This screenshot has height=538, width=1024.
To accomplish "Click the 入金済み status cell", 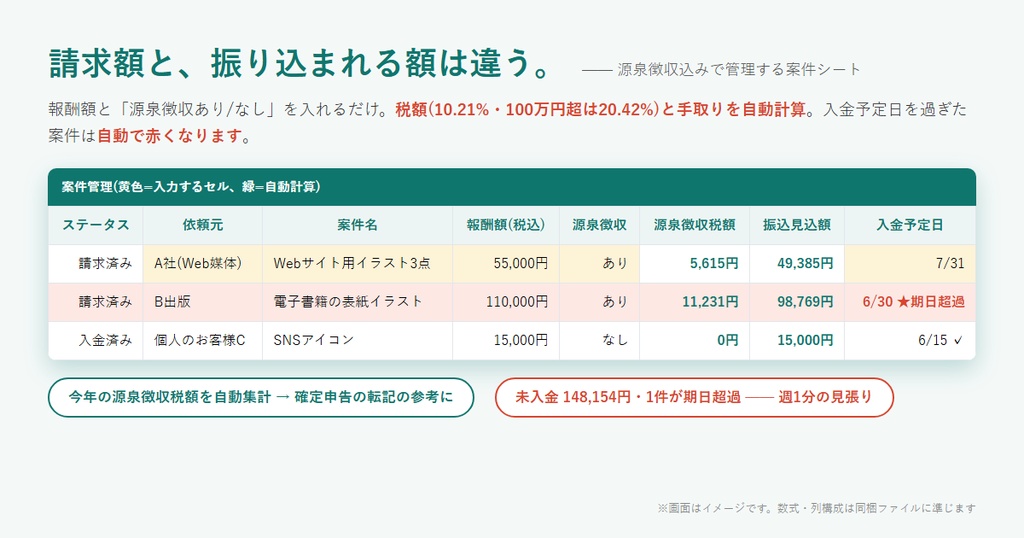I will click(x=95, y=340).
